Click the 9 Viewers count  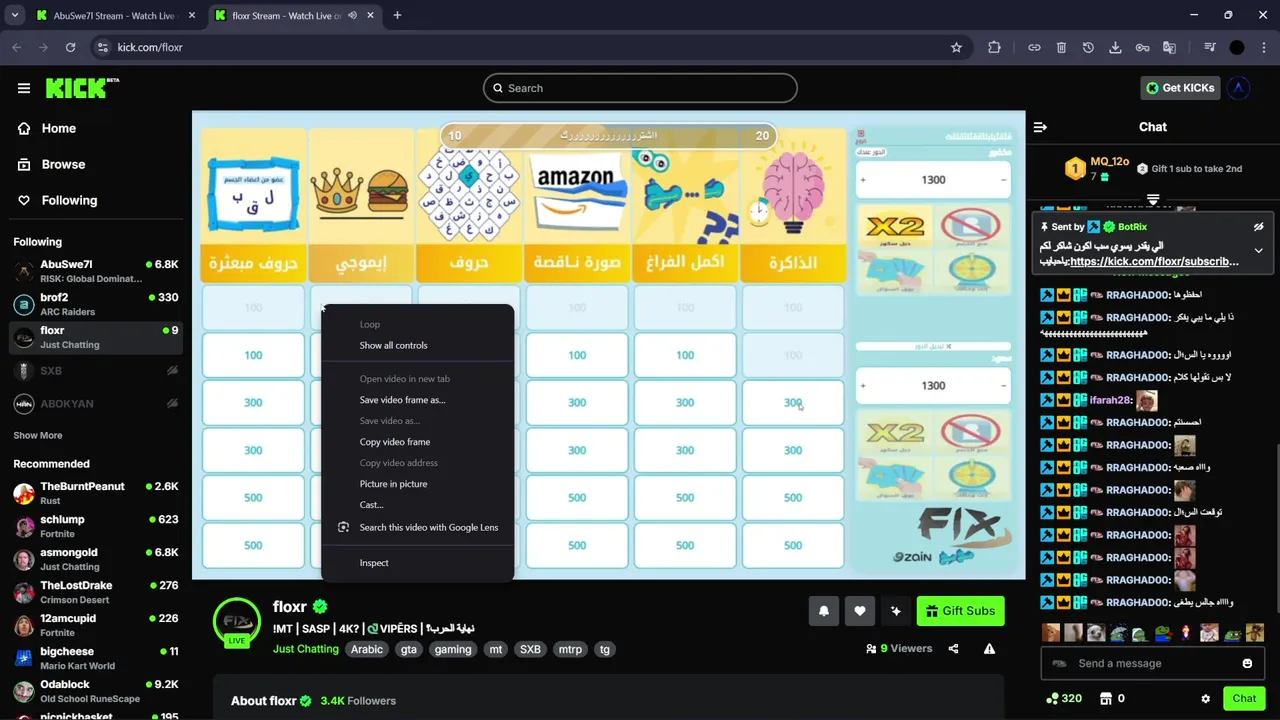click(x=899, y=649)
